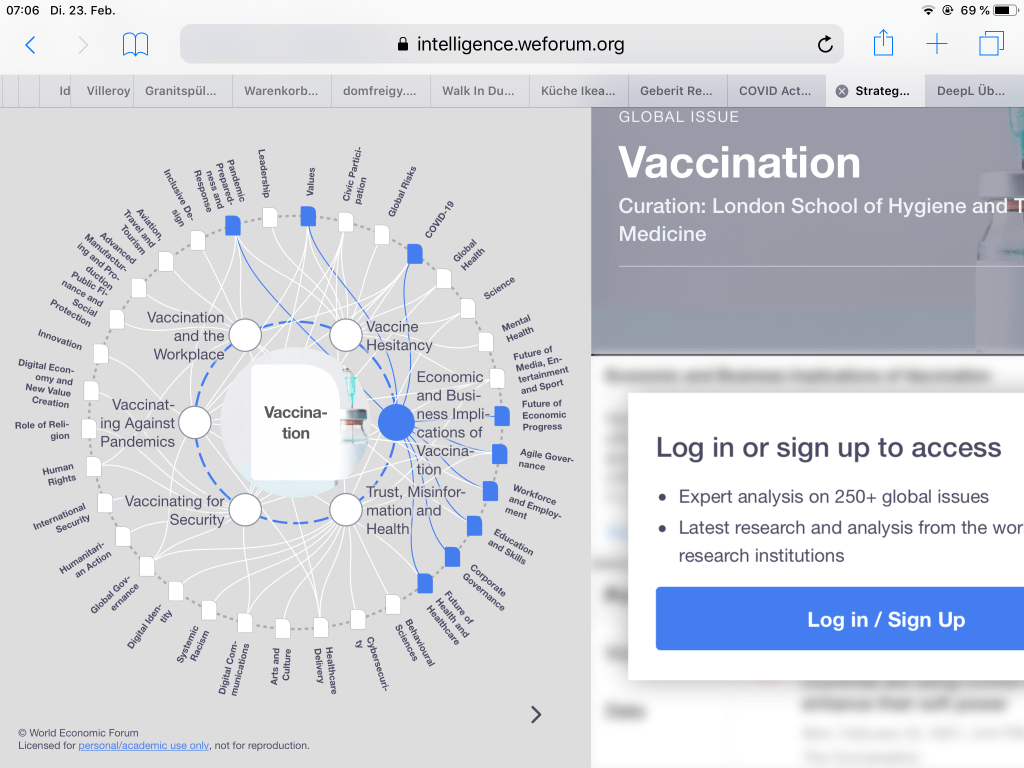The height and width of the screenshot is (768, 1024).
Task: Close the Strateg... tab with X icon
Action: pos(841,91)
